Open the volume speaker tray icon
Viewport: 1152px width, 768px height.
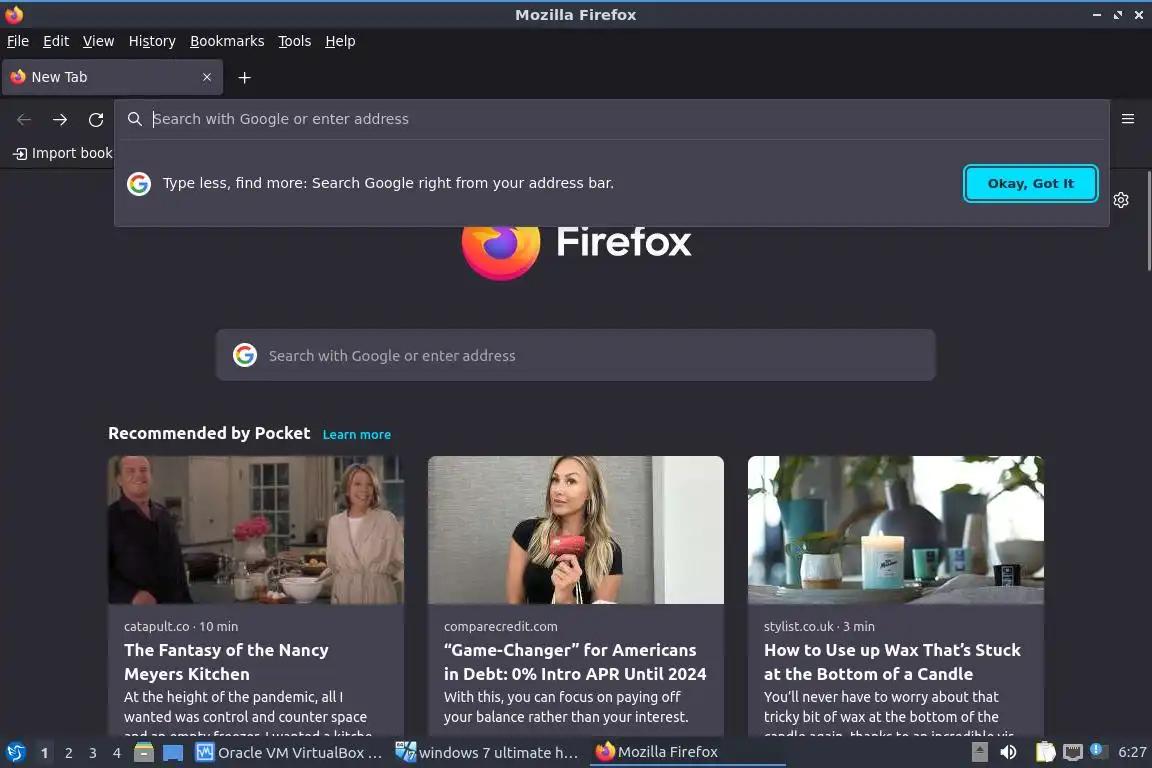[x=1009, y=752]
